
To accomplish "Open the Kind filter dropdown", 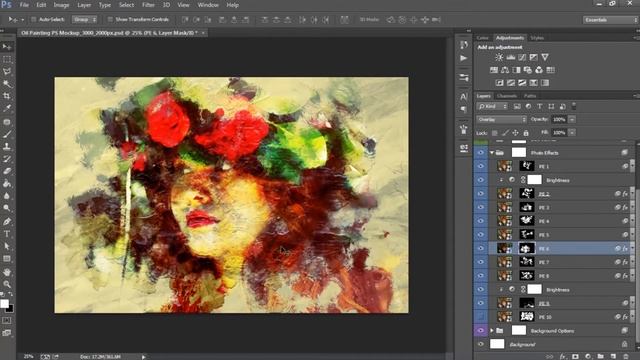I will [x=492, y=107].
